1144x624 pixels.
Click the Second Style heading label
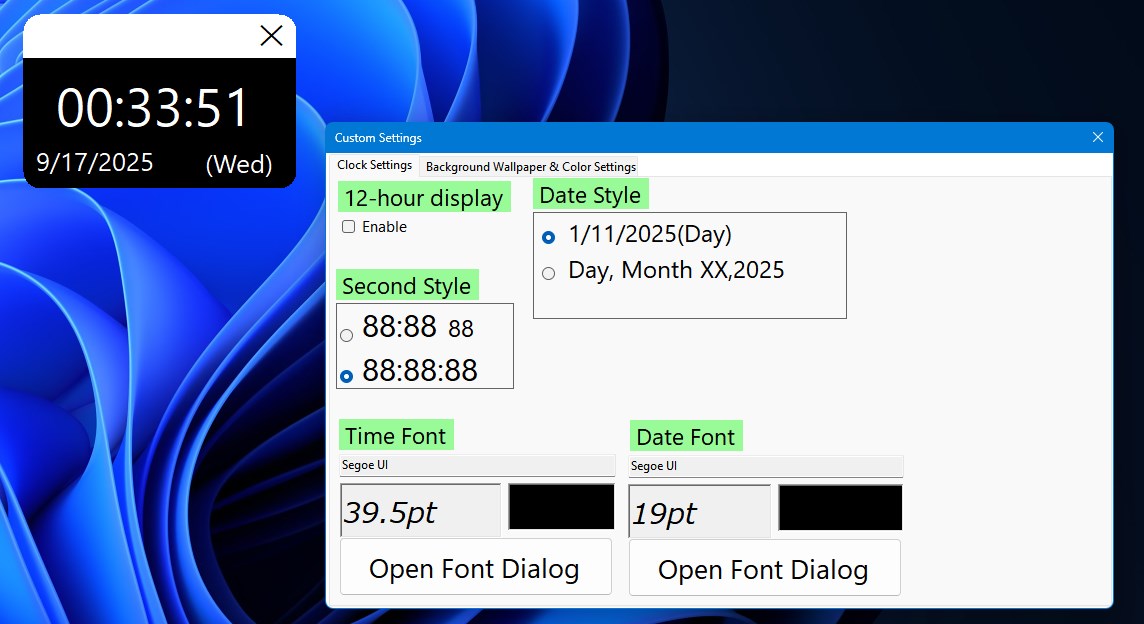click(x=406, y=285)
